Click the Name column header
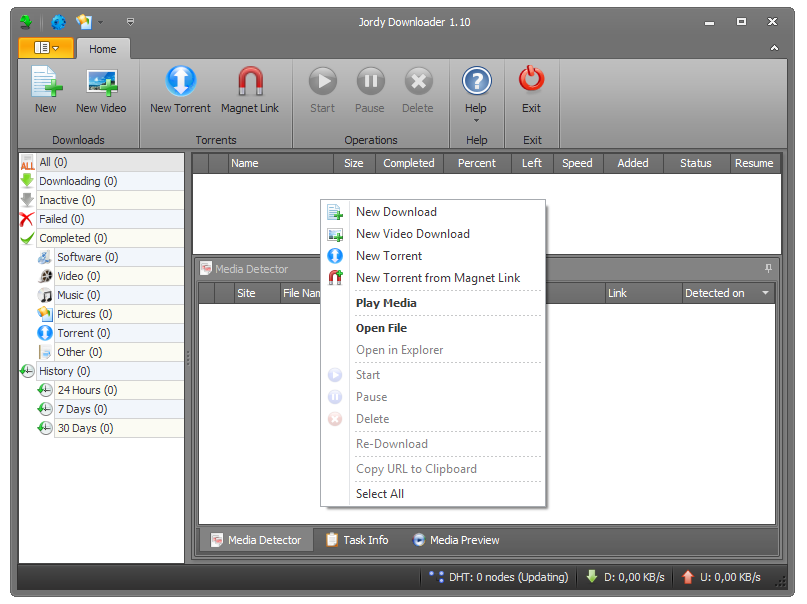Image resolution: width=807 pixels, height=604 pixels. coord(281,163)
